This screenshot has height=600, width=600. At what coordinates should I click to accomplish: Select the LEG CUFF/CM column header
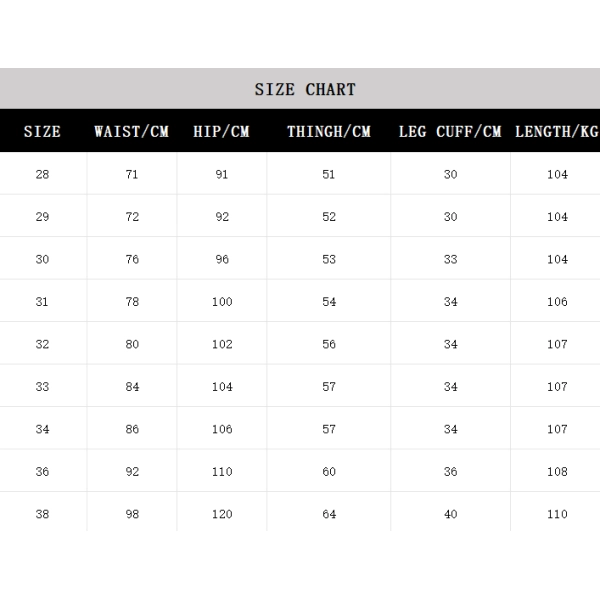click(x=449, y=131)
